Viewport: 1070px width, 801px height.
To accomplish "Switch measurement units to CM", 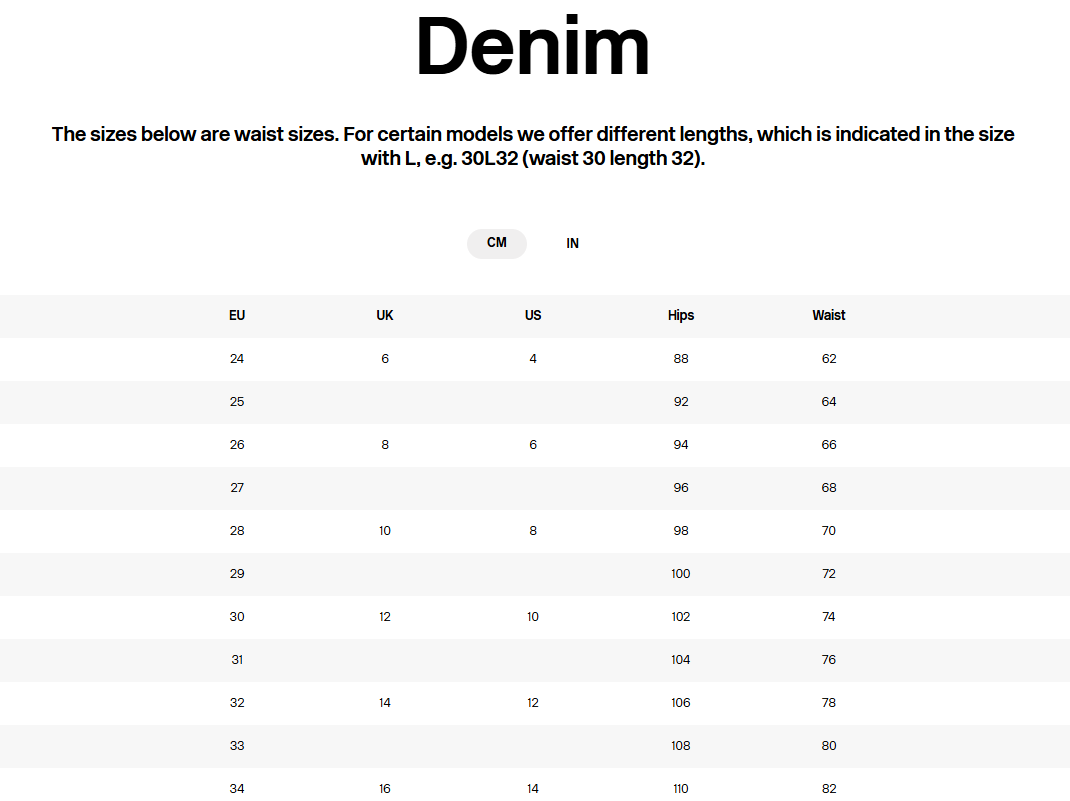I will tap(497, 243).
